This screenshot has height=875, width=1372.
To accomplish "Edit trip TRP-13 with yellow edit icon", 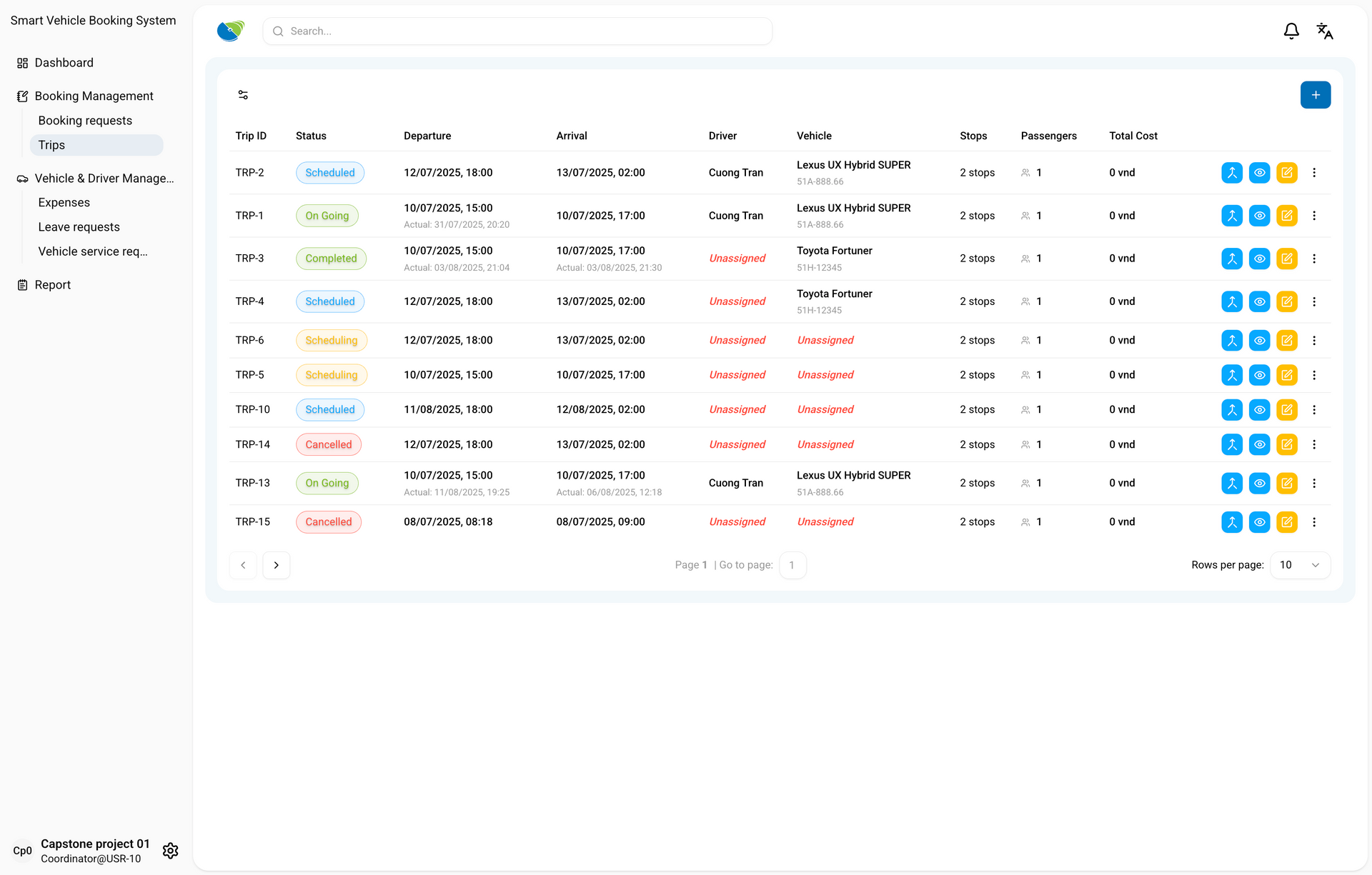I will 1286,484.
